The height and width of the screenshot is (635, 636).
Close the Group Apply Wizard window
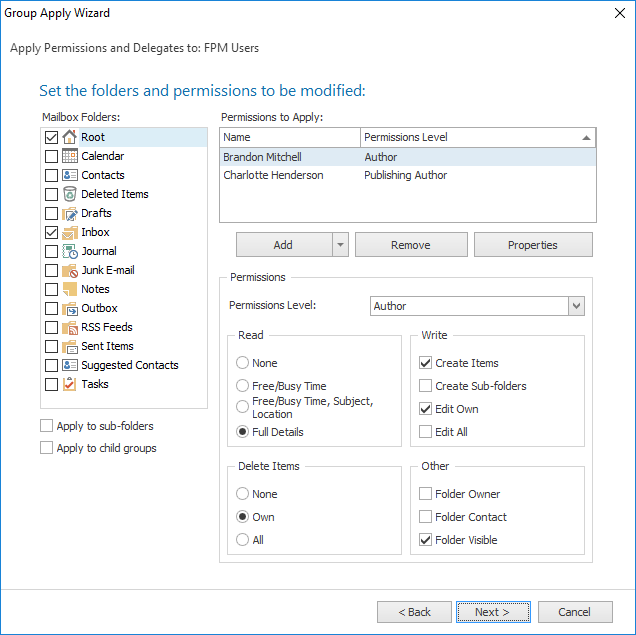[619, 13]
